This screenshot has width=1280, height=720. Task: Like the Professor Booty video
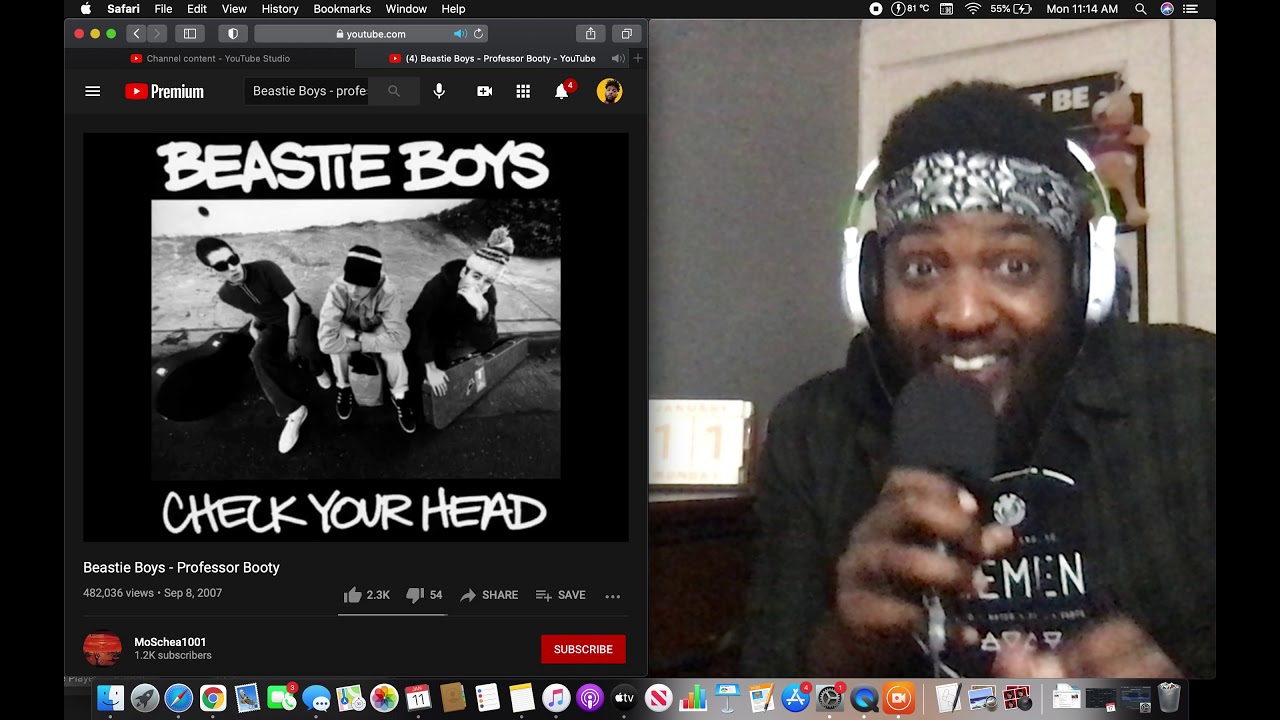click(x=367, y=595)
